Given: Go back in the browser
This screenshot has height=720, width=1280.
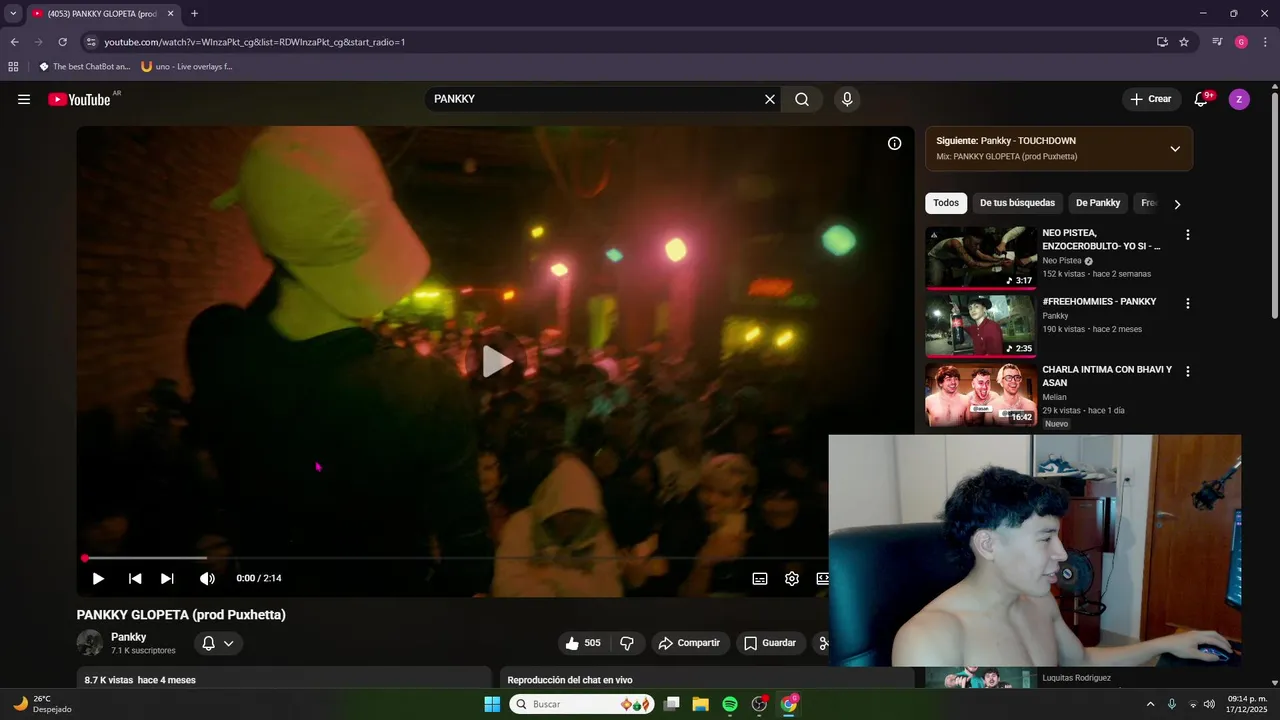Looking at the screenshot, I should [14, 42].
